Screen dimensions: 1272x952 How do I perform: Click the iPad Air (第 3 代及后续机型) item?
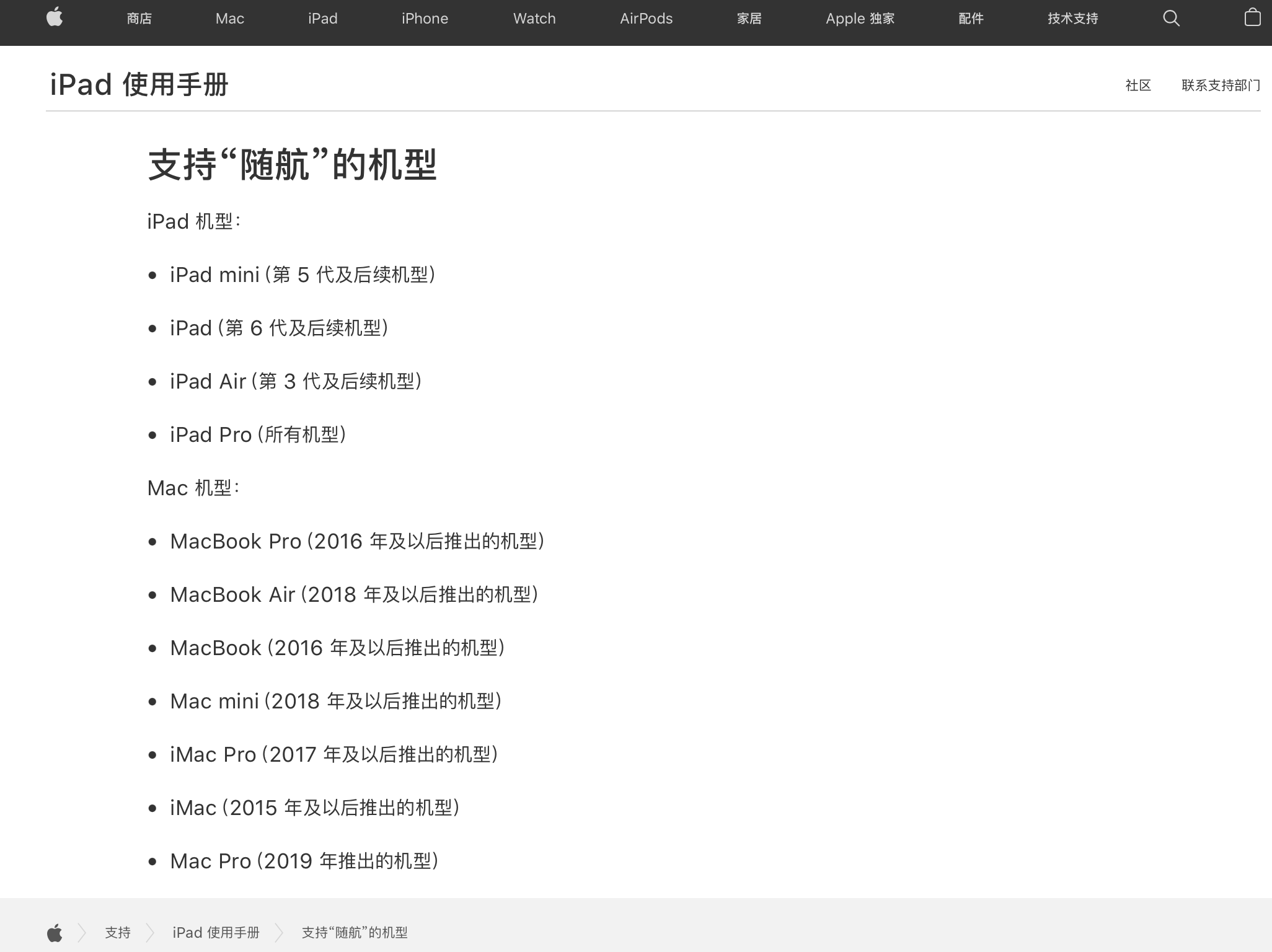296,381
